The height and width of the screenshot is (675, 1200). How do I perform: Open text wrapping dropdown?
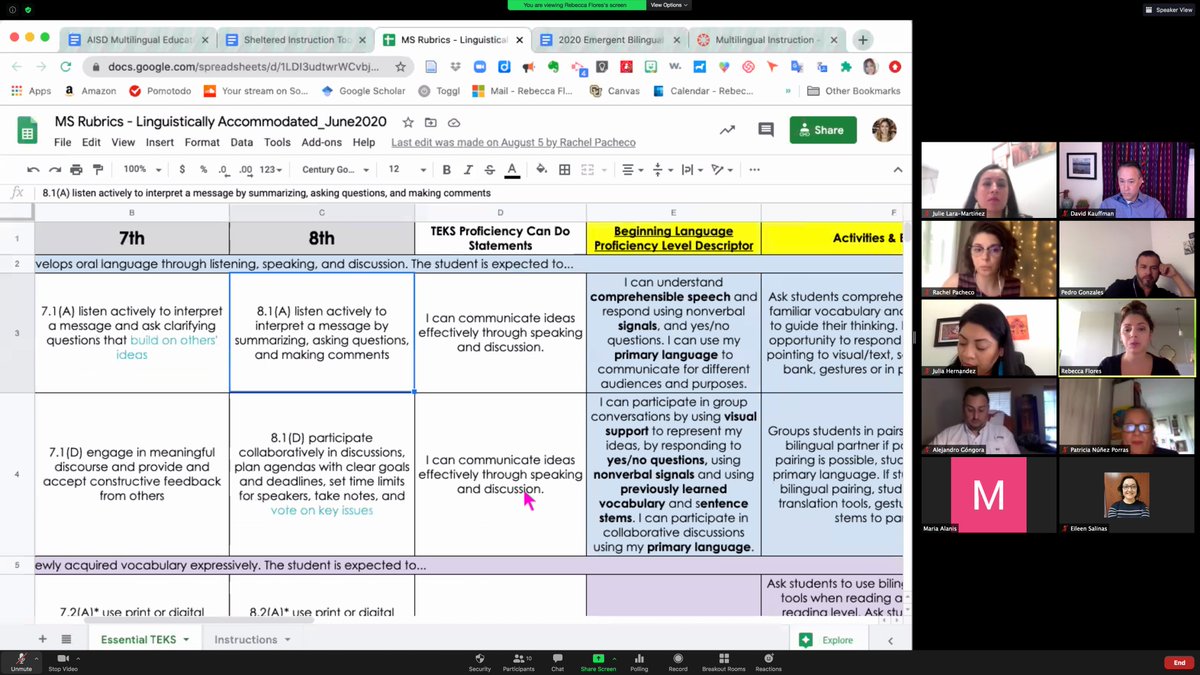click(x=691, y=170)
